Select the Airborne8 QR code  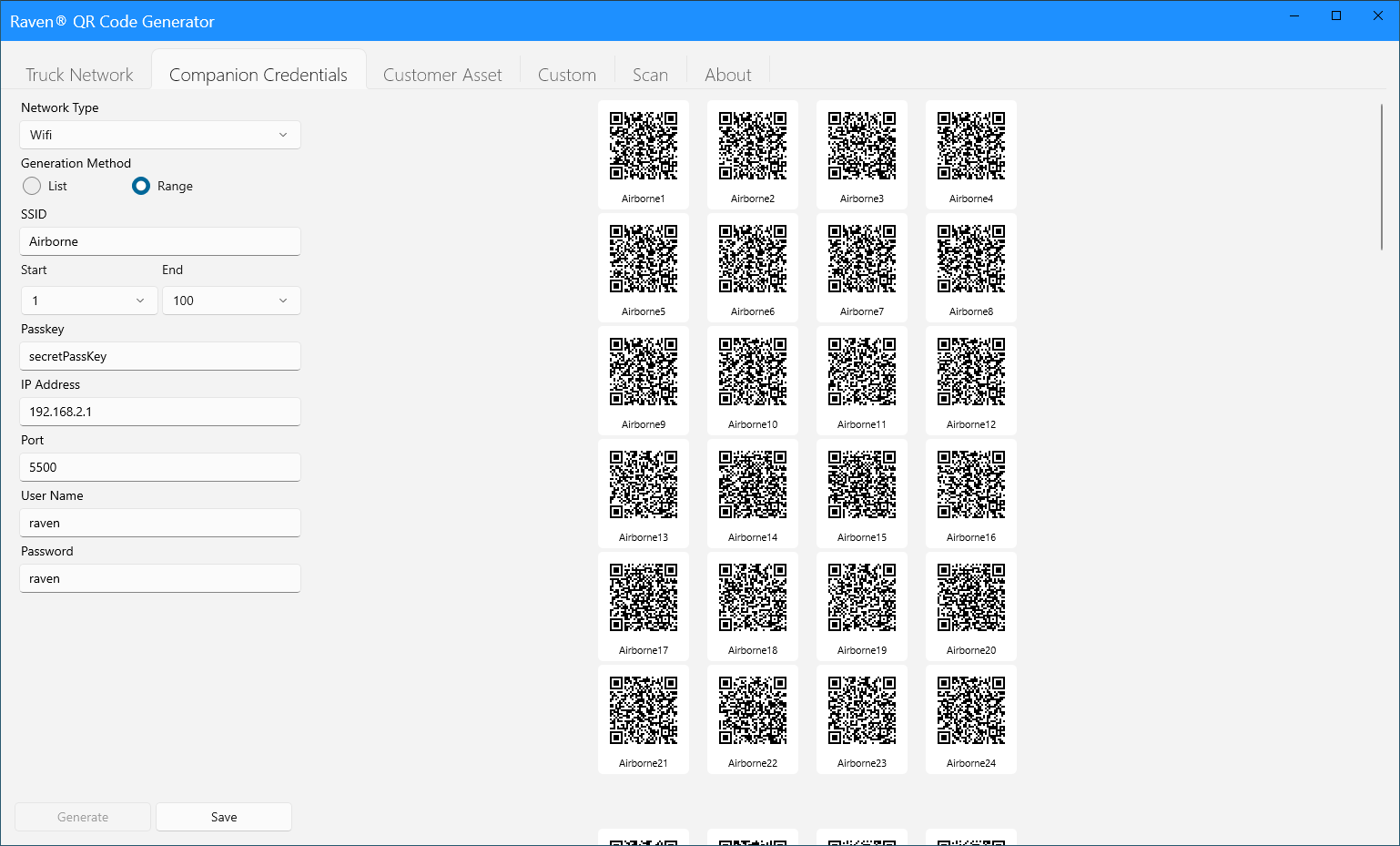coord(971,268)
